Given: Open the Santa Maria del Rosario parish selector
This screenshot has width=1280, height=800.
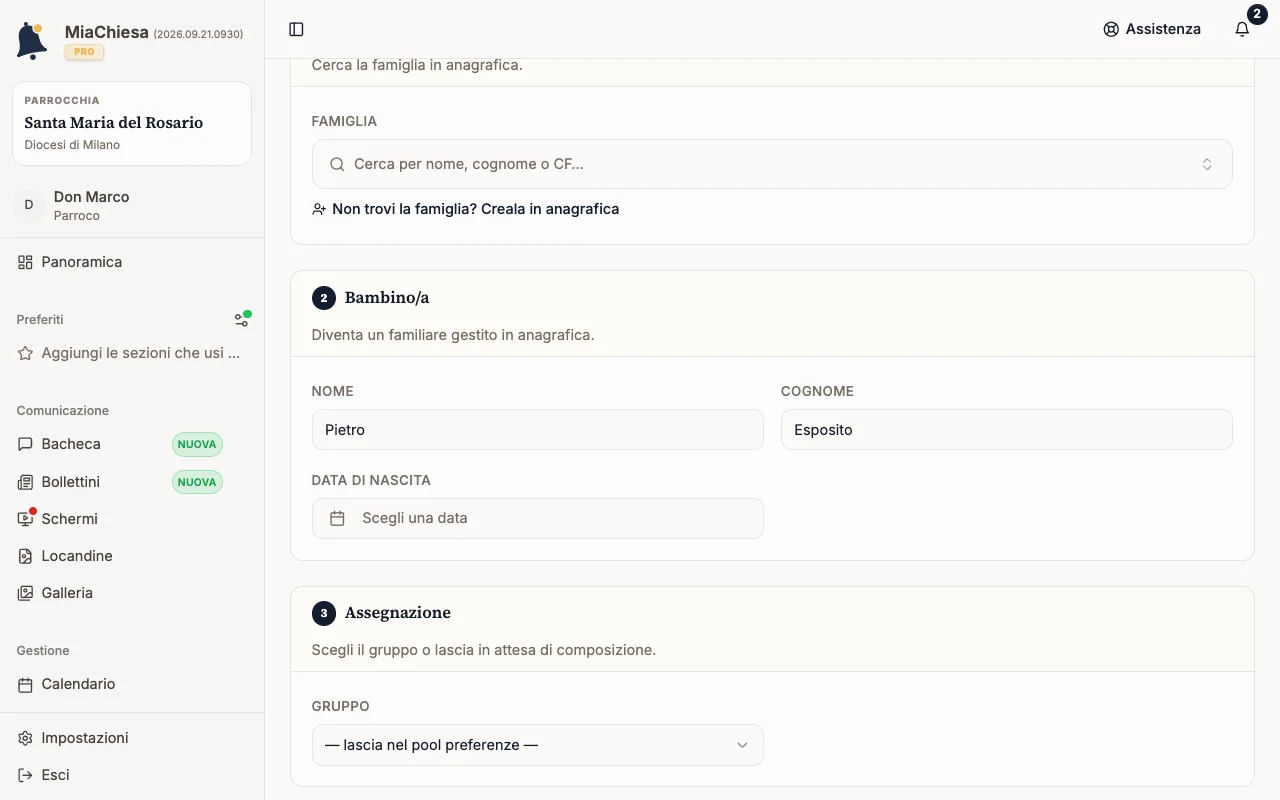Looking at the screenshot, I should tap(132, 123).
